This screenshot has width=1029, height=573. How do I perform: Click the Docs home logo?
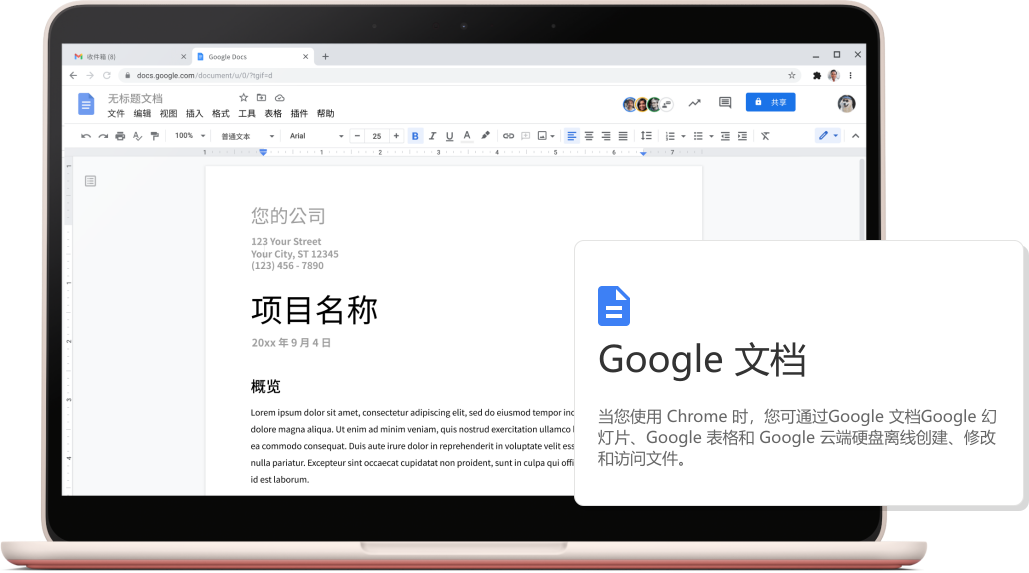click(x=86, y=104)
